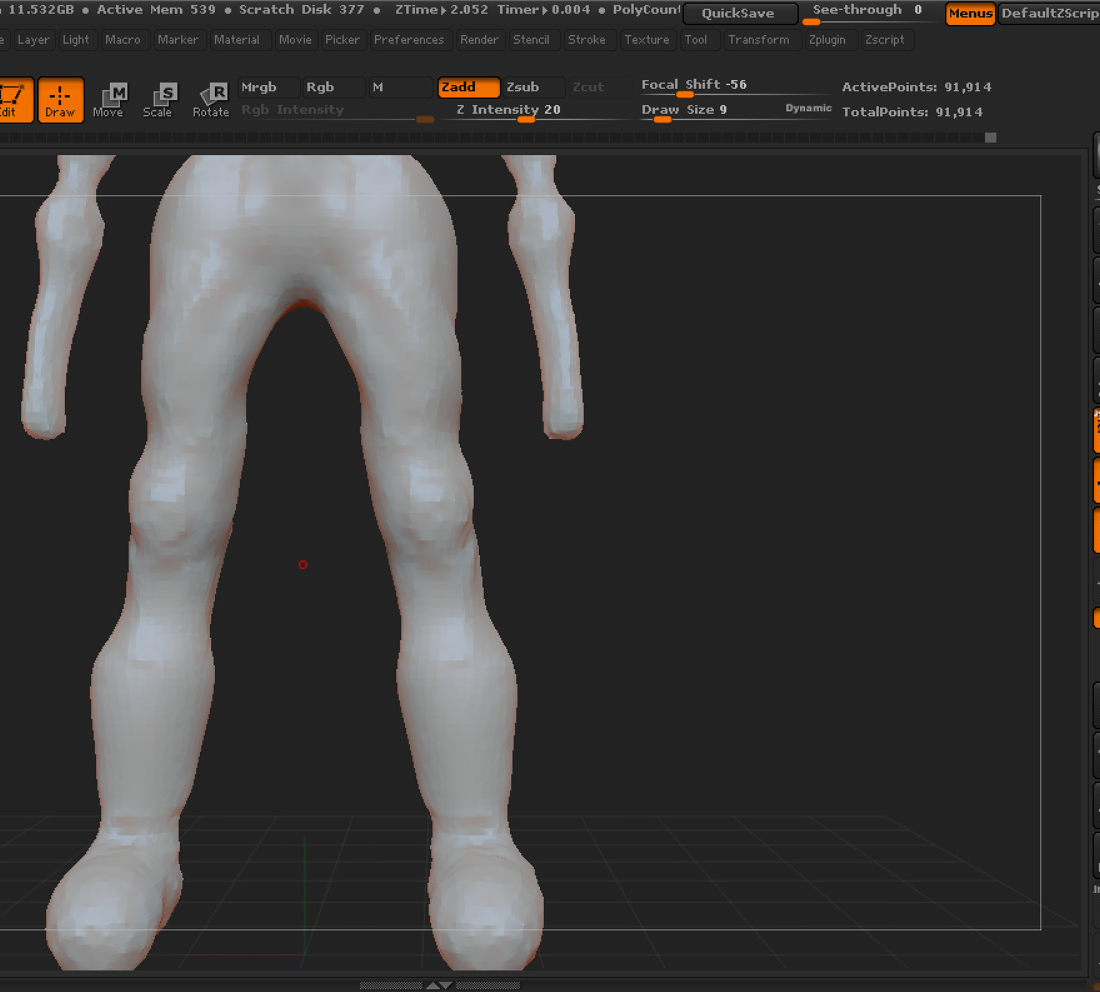Select the Rotate tool icon
This screenshot has height=992, width=1100.
pyautogui.click(x=210, y=100)
